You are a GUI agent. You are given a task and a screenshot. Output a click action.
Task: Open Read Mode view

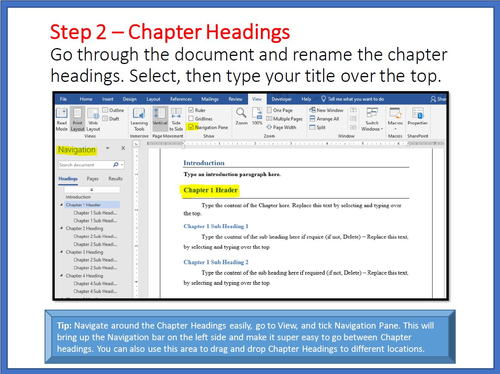62,119
